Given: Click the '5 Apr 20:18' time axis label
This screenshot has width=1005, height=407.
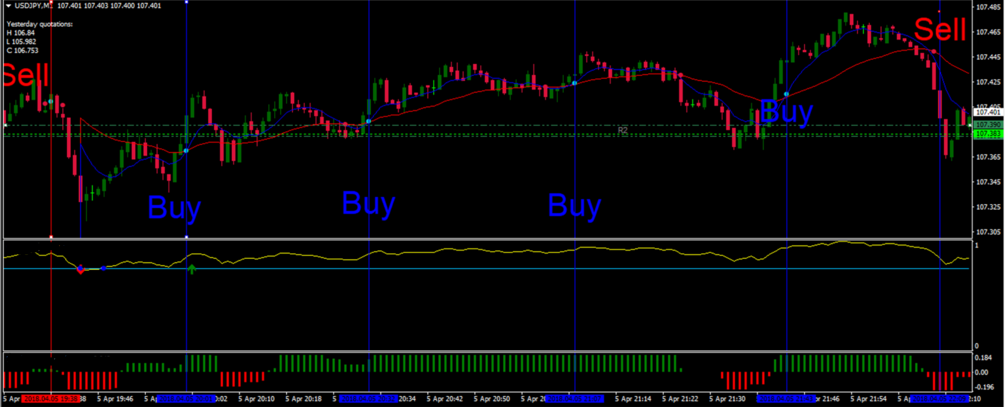Looking at the screenshot, I should (303, 398).
